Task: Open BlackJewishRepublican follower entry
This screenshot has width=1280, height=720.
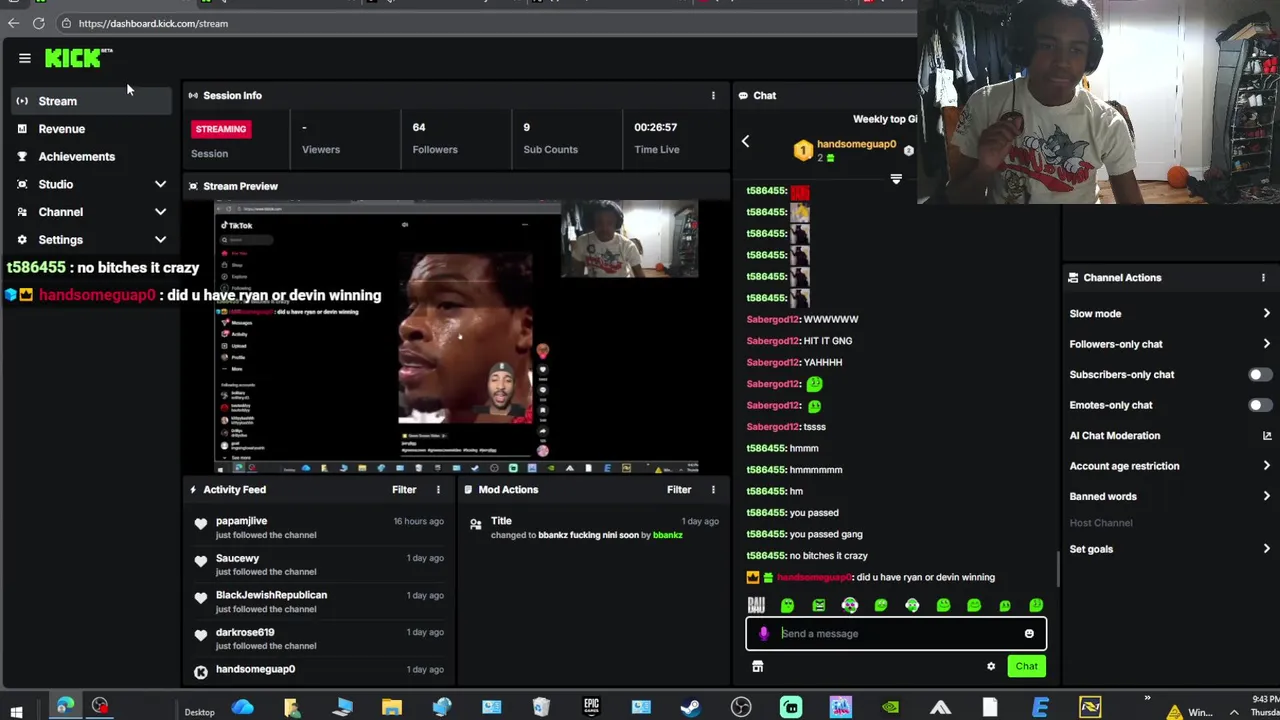Action: [271, 595]
